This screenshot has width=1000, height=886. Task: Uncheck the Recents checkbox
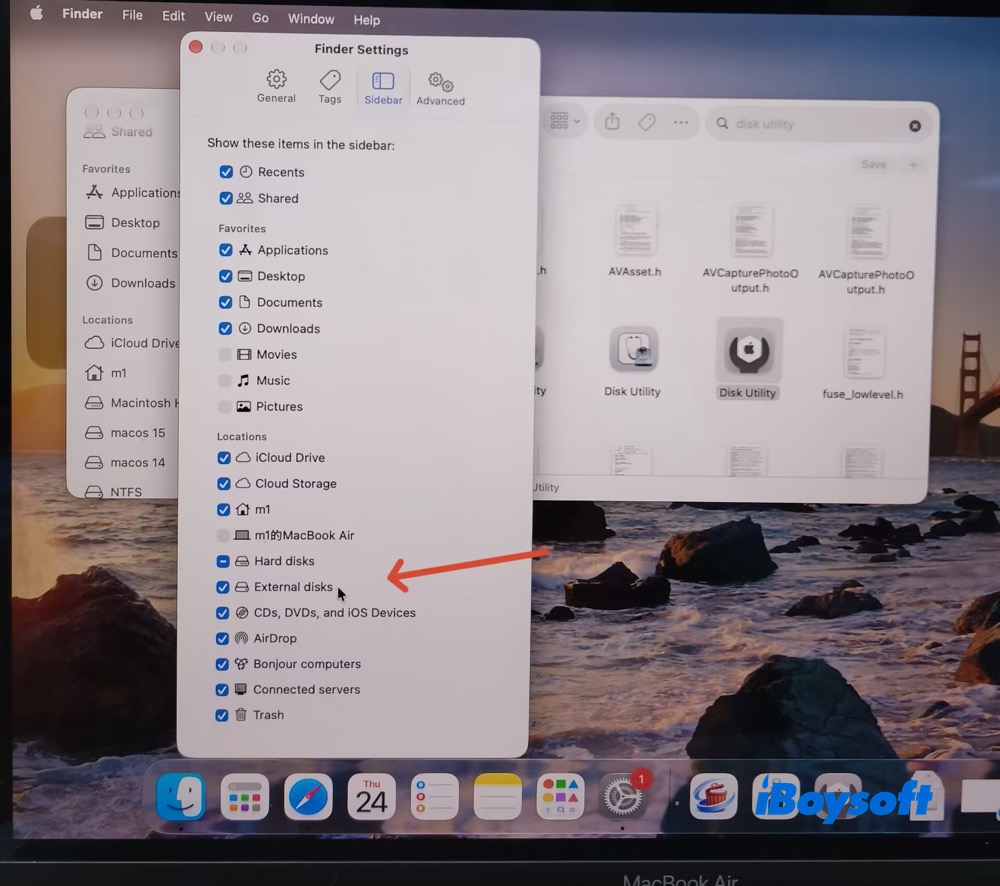point(226,172)
